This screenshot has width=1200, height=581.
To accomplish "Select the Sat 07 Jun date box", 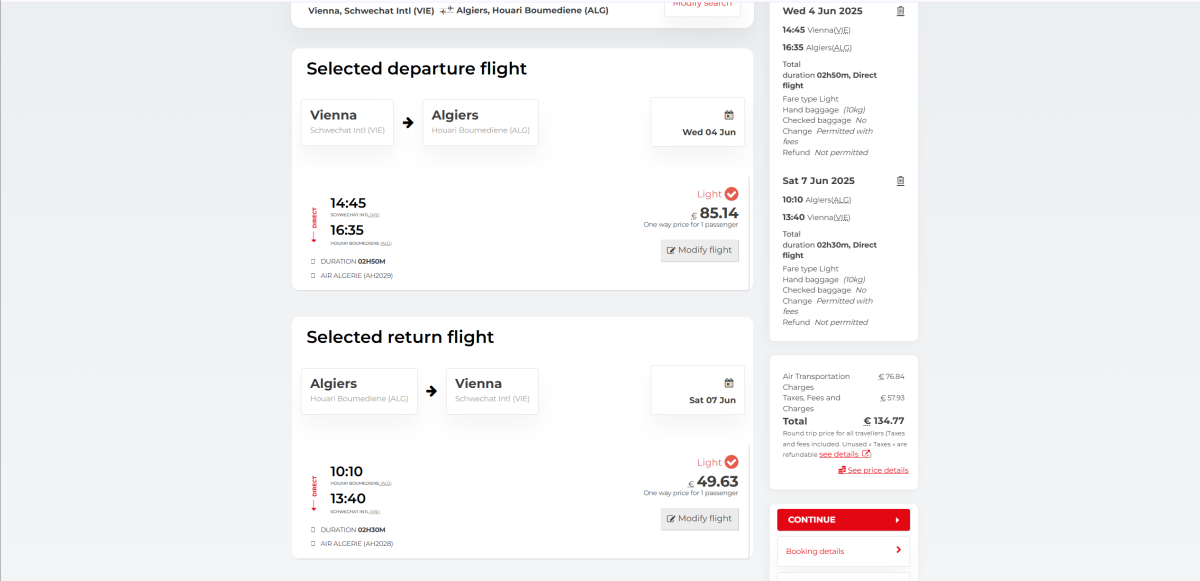I will point(697,390).
